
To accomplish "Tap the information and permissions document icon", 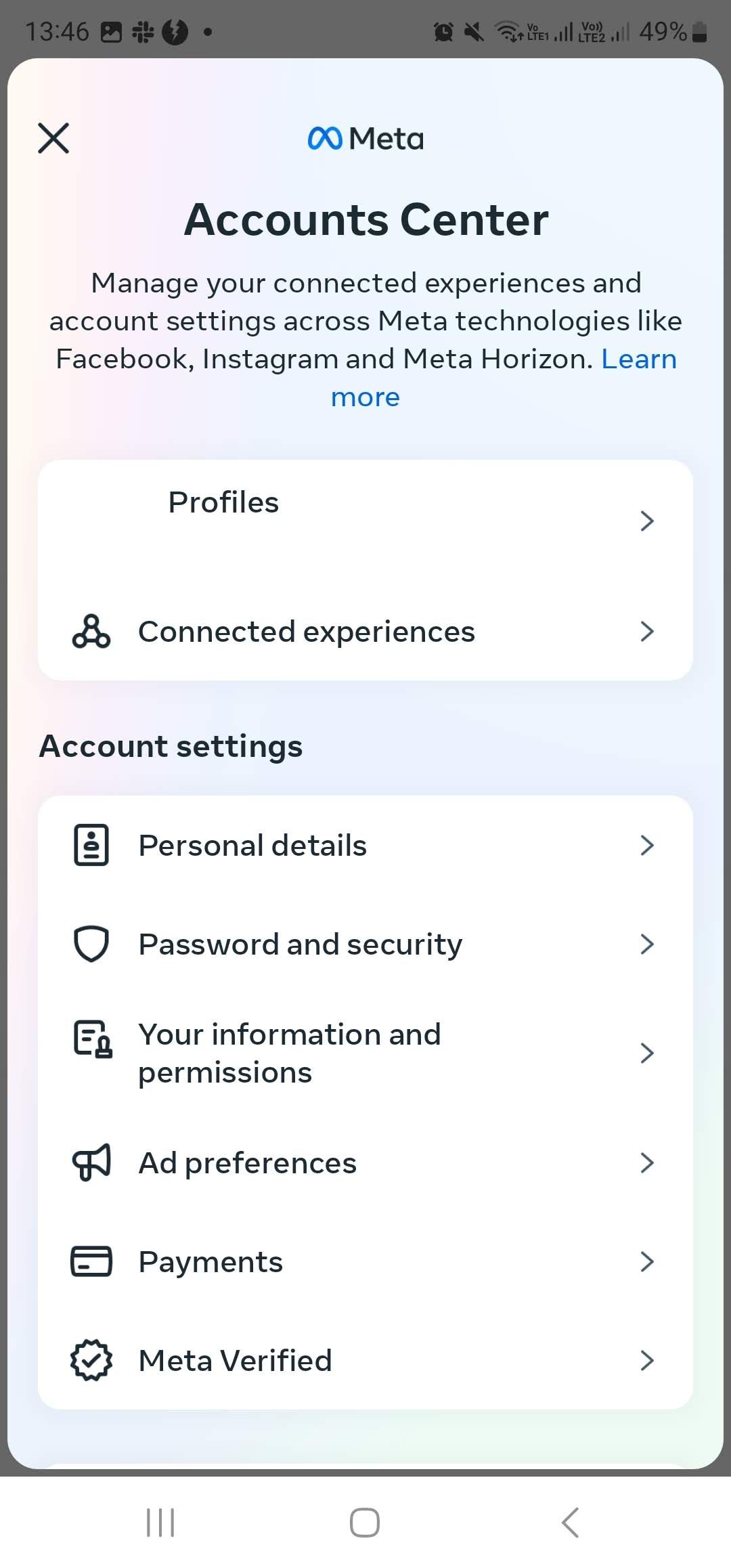I will tap(92, 1039).
